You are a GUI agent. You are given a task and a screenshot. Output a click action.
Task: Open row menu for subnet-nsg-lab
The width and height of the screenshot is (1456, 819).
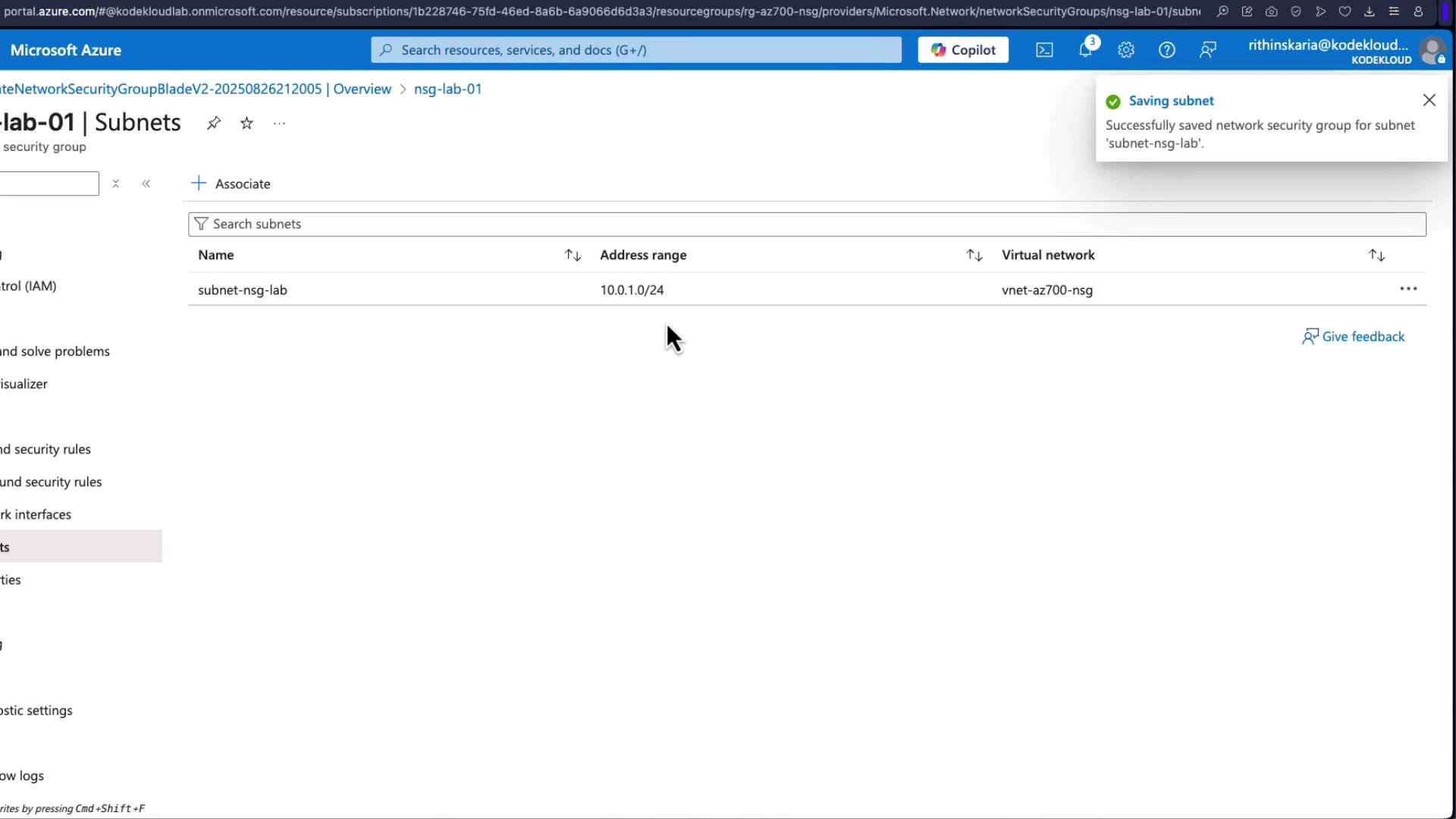pyautogui.click(x=1408, y=289)
